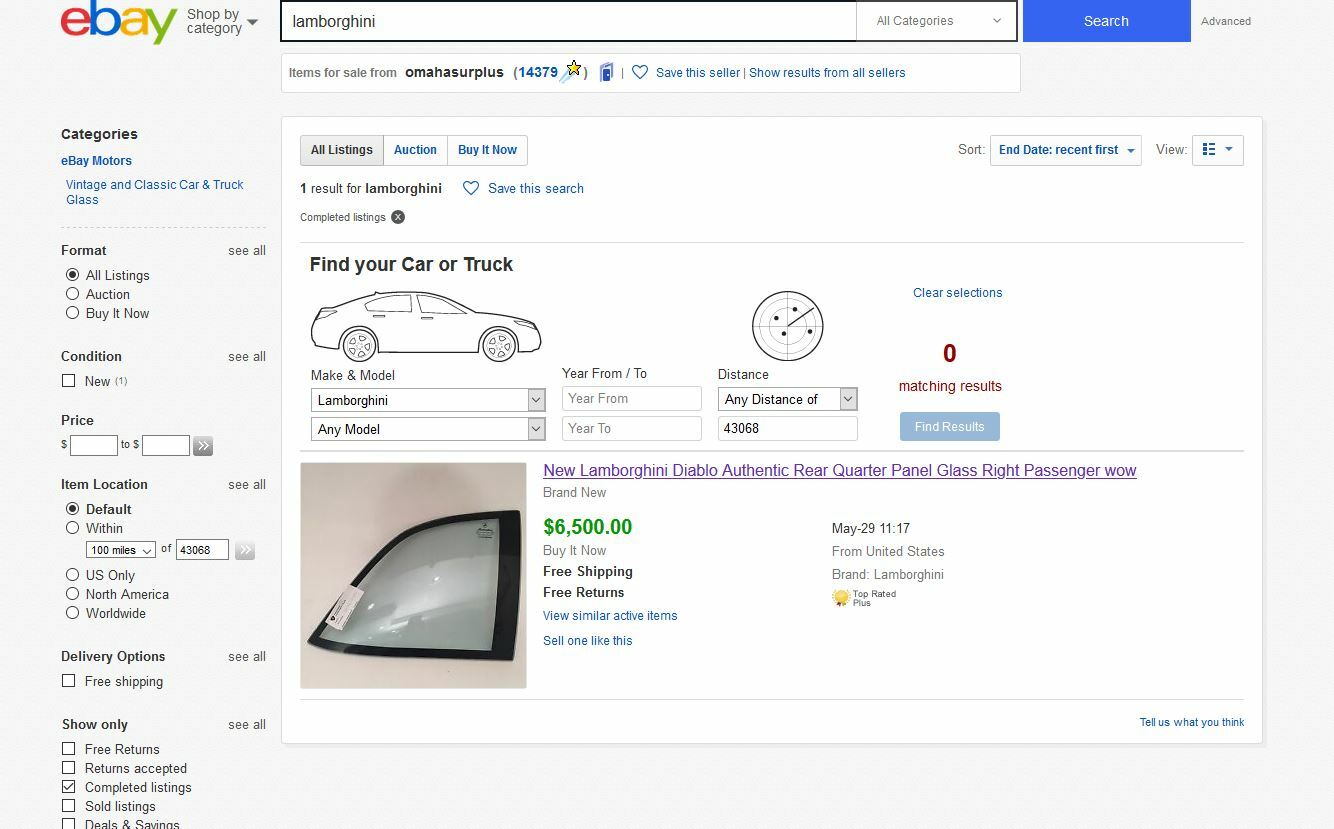Viewport: 1334px width, 829px height.
Task: Select the All Listings format radio
Action: 72,275
